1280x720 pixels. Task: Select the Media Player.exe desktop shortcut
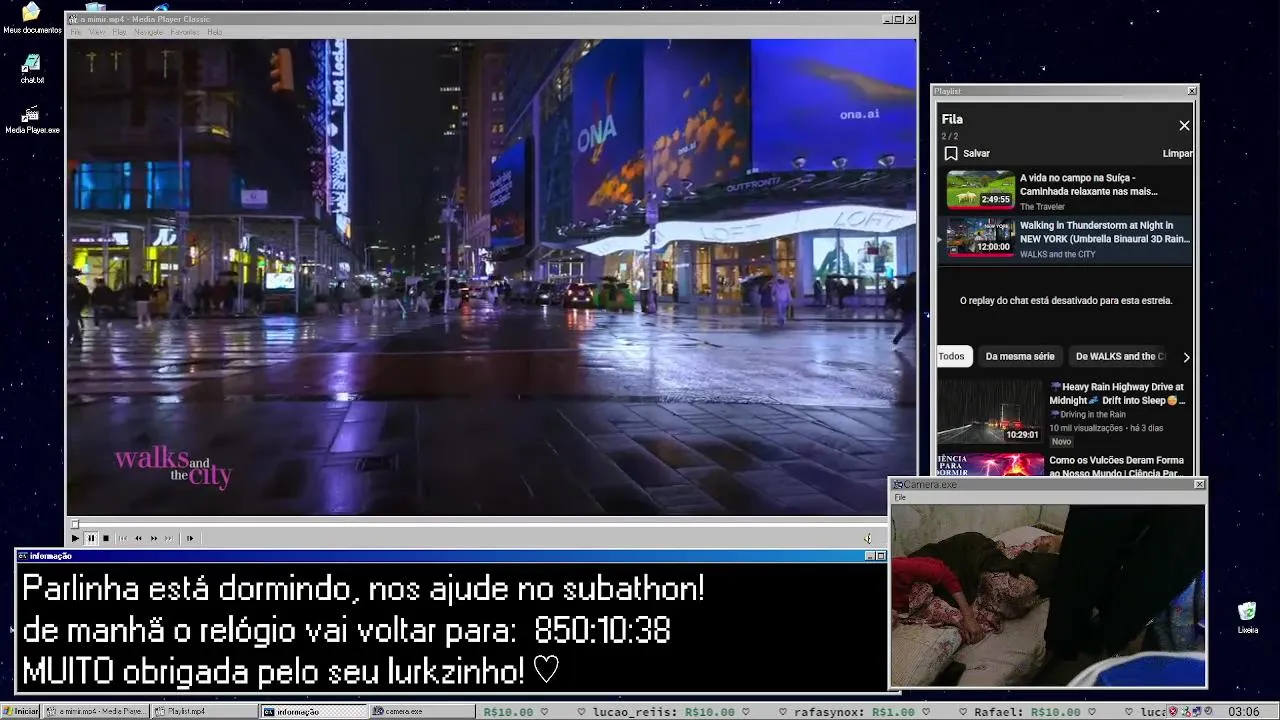click(x=32, y=120)
